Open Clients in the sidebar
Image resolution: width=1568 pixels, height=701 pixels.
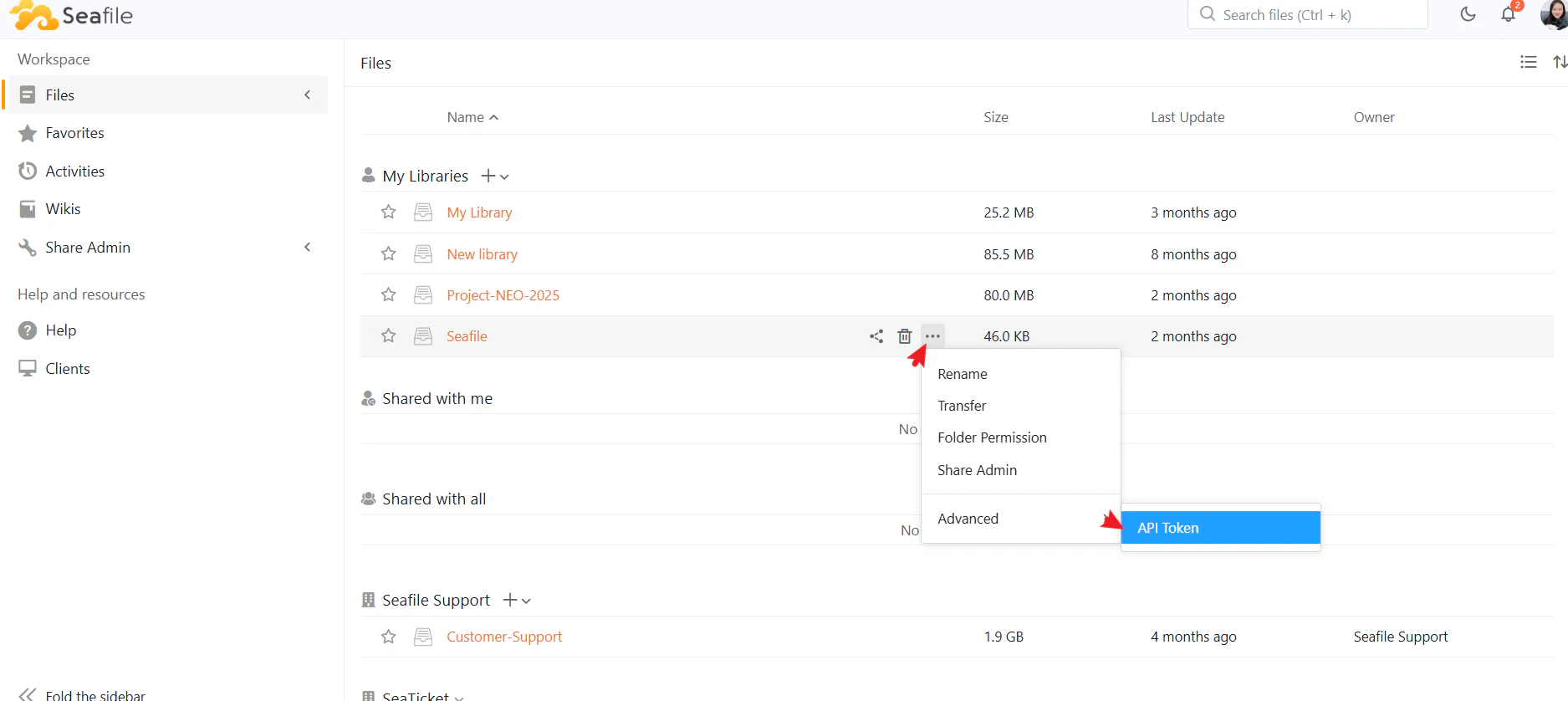click(x=67, y=369)
